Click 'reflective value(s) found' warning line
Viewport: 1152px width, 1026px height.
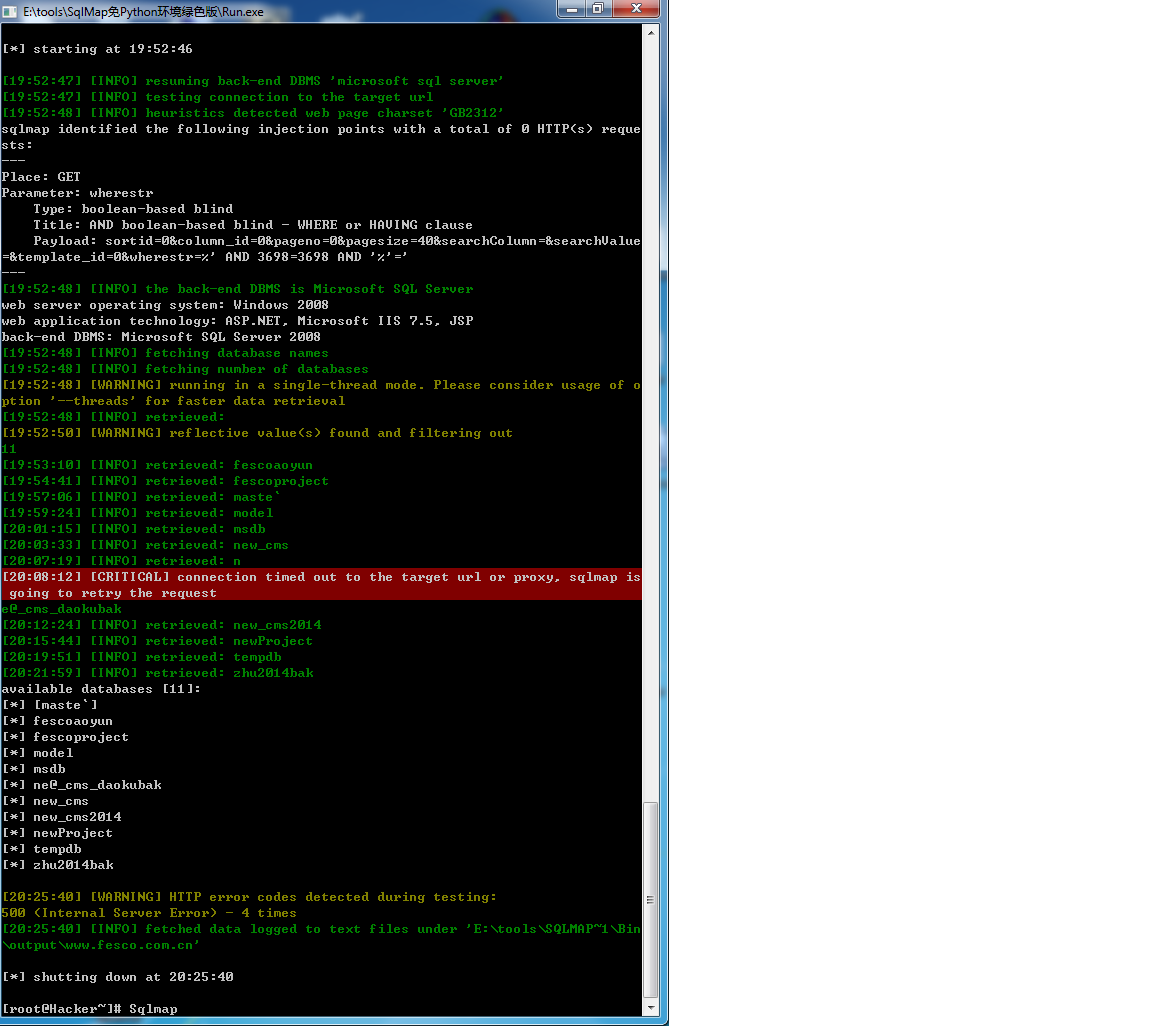point(257,434)
